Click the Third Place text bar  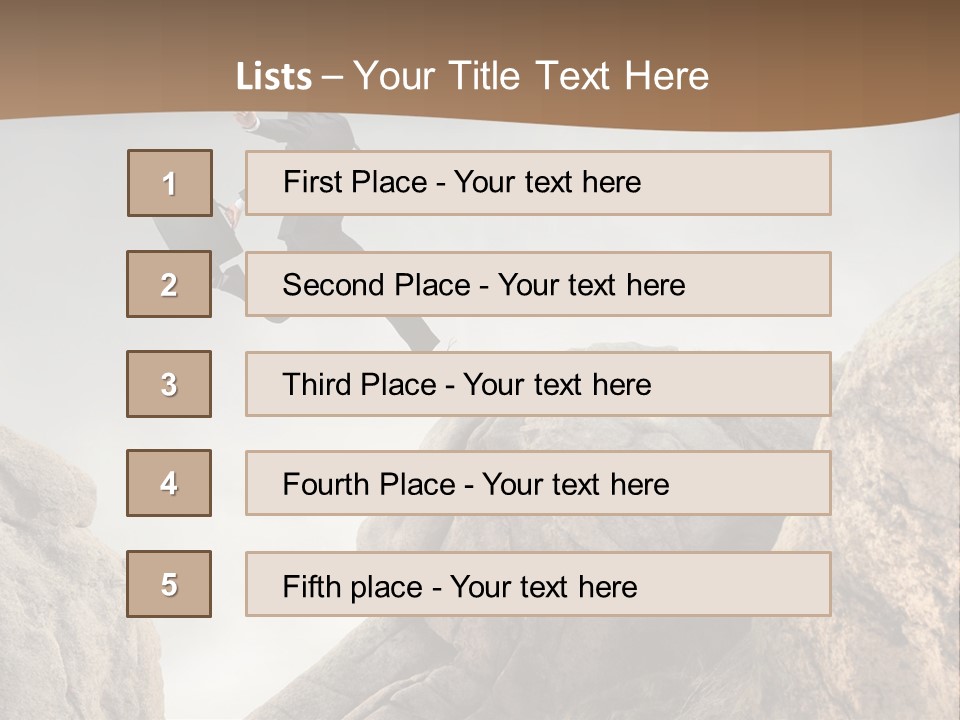(x=538, y=384)
